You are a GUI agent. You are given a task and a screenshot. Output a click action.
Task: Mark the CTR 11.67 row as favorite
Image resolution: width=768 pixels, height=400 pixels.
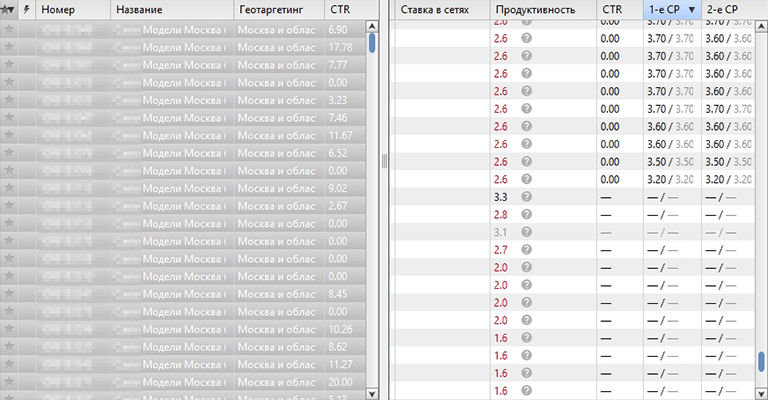[x=9, y=135]
